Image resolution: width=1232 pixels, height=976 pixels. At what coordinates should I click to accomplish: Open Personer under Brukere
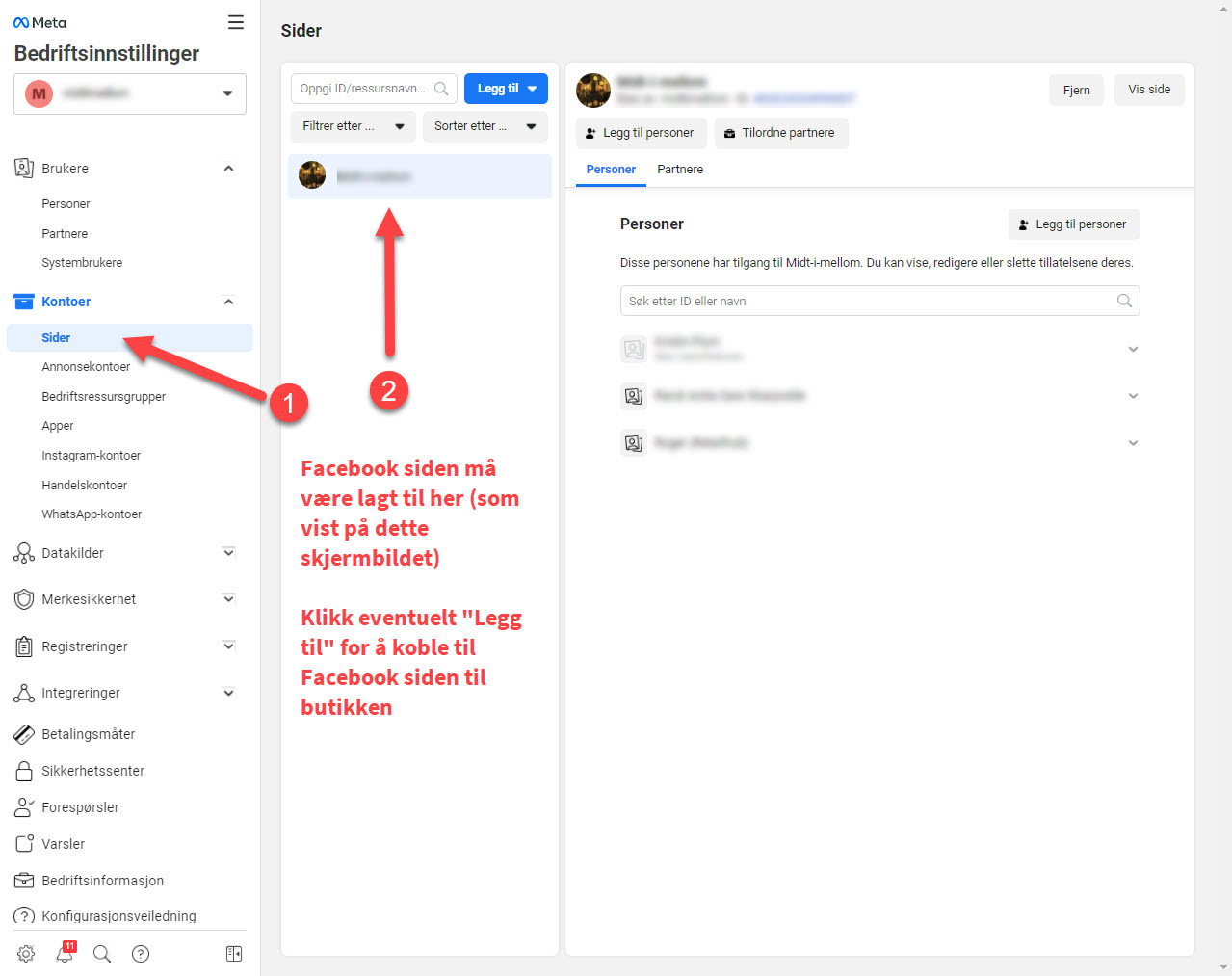click(x=66, y=204)
